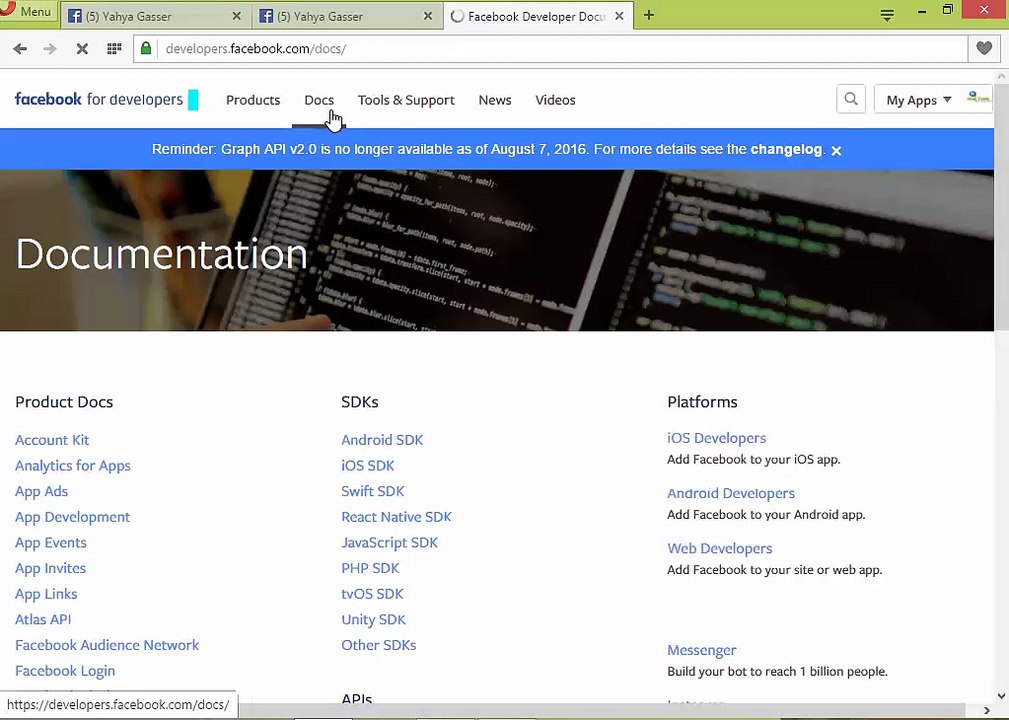Click the tab menu icon in title bar
The height and width of the screenshot is (720, 1009).
(887, 15)
